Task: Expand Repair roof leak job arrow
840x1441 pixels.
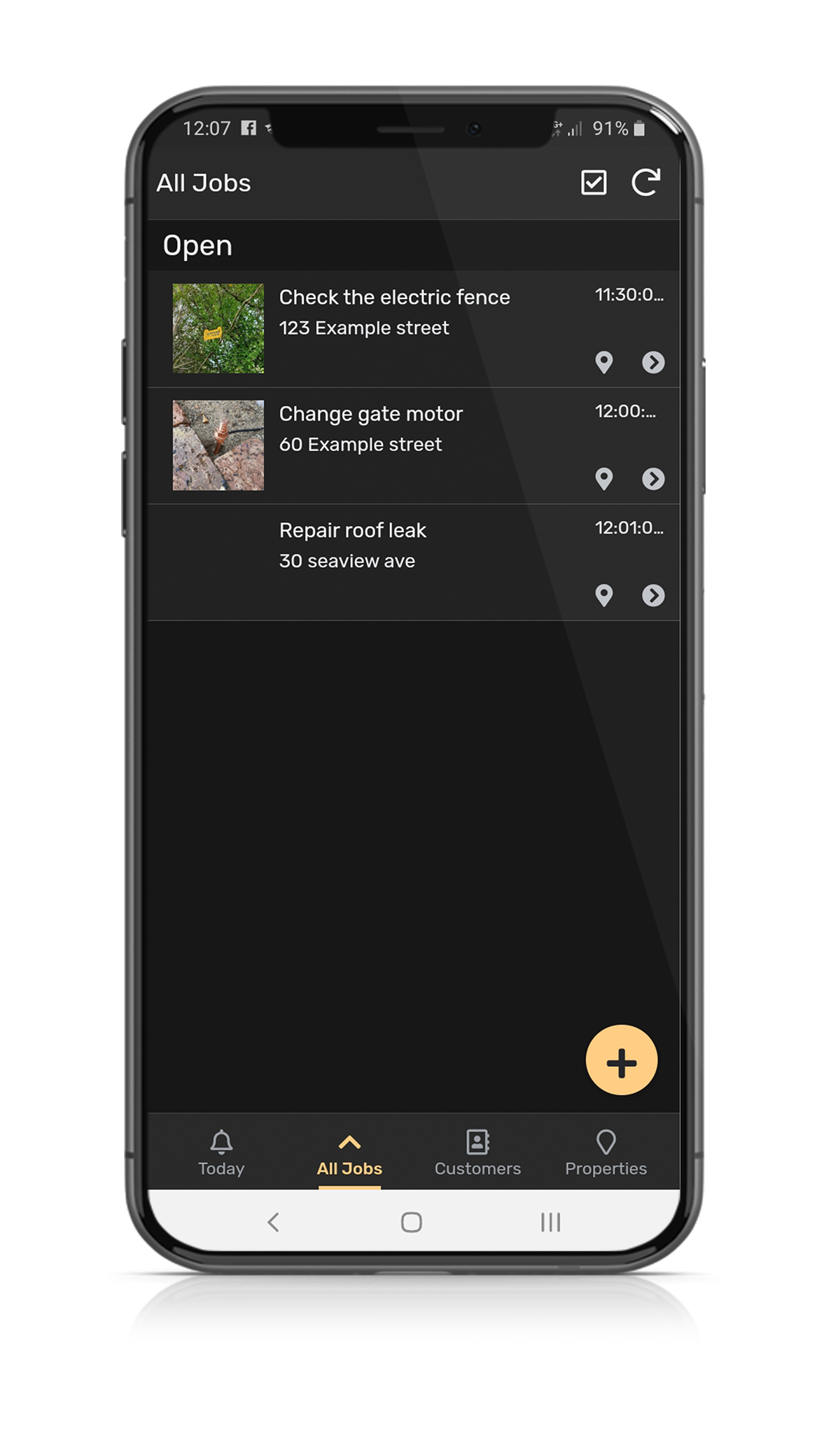Action: 653,595
